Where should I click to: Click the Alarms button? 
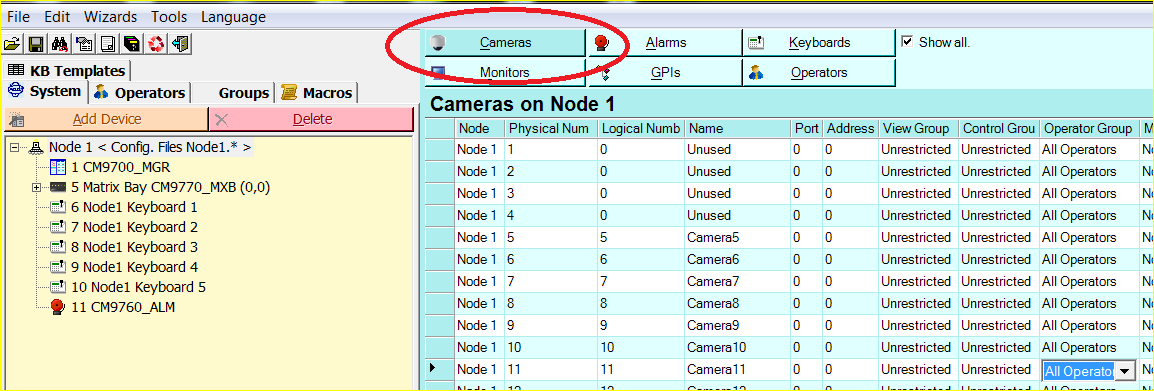pos(665,43)
